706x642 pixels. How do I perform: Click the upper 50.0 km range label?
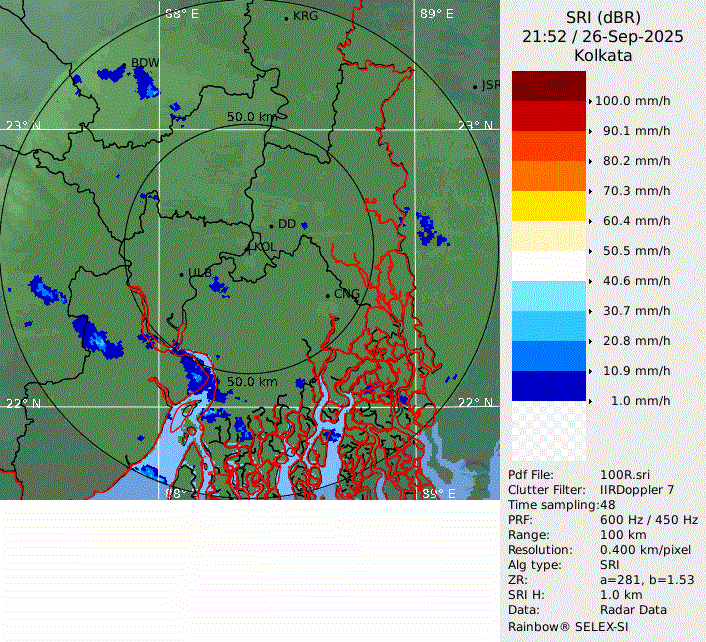coord(252,117)
